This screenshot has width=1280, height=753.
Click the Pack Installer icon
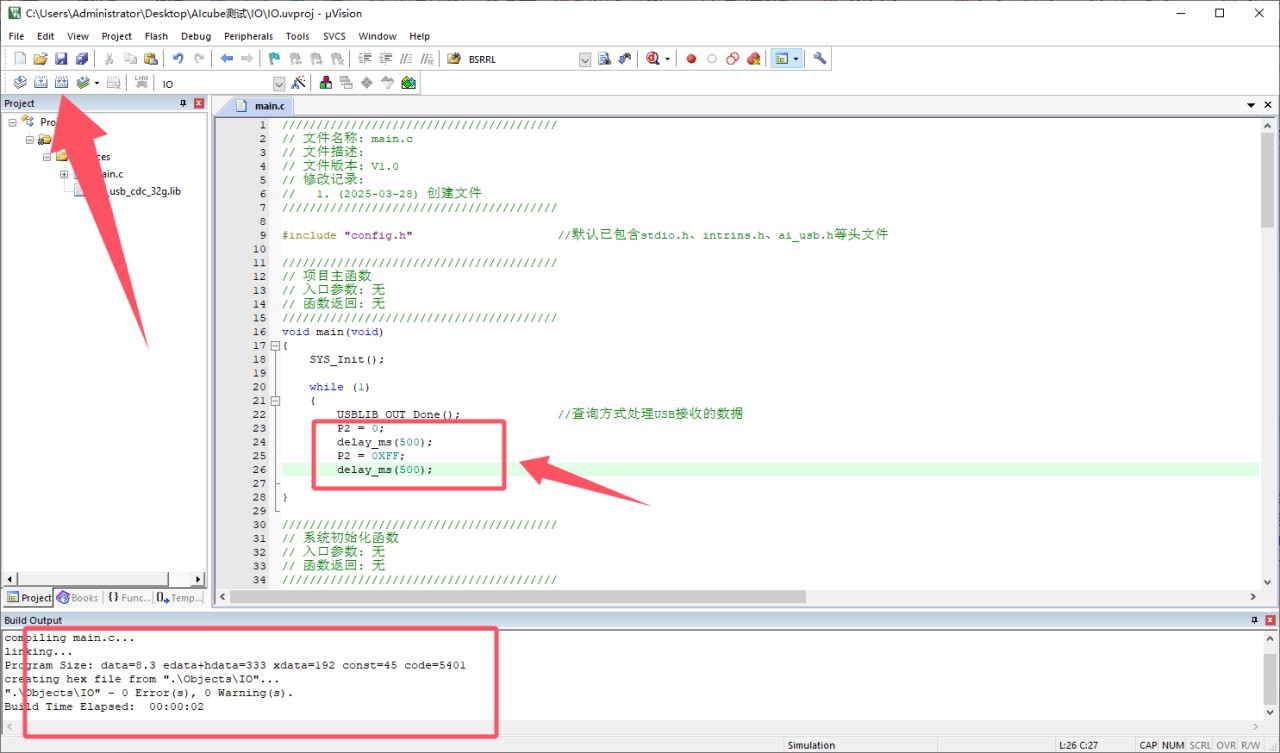click(408, 83)
